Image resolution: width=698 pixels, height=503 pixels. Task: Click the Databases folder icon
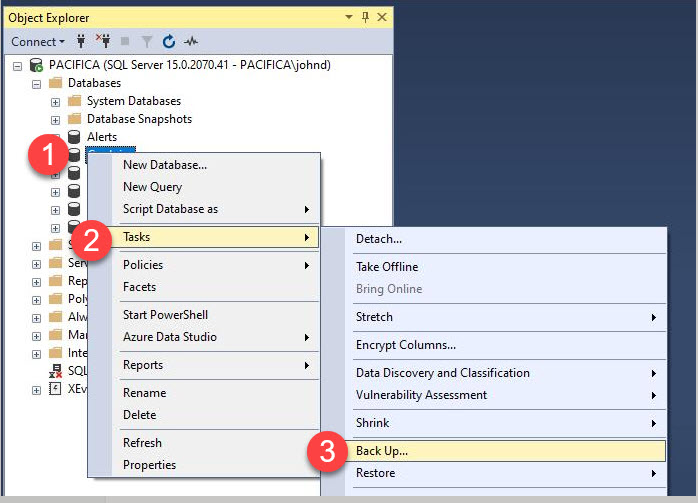click(55, 83)
